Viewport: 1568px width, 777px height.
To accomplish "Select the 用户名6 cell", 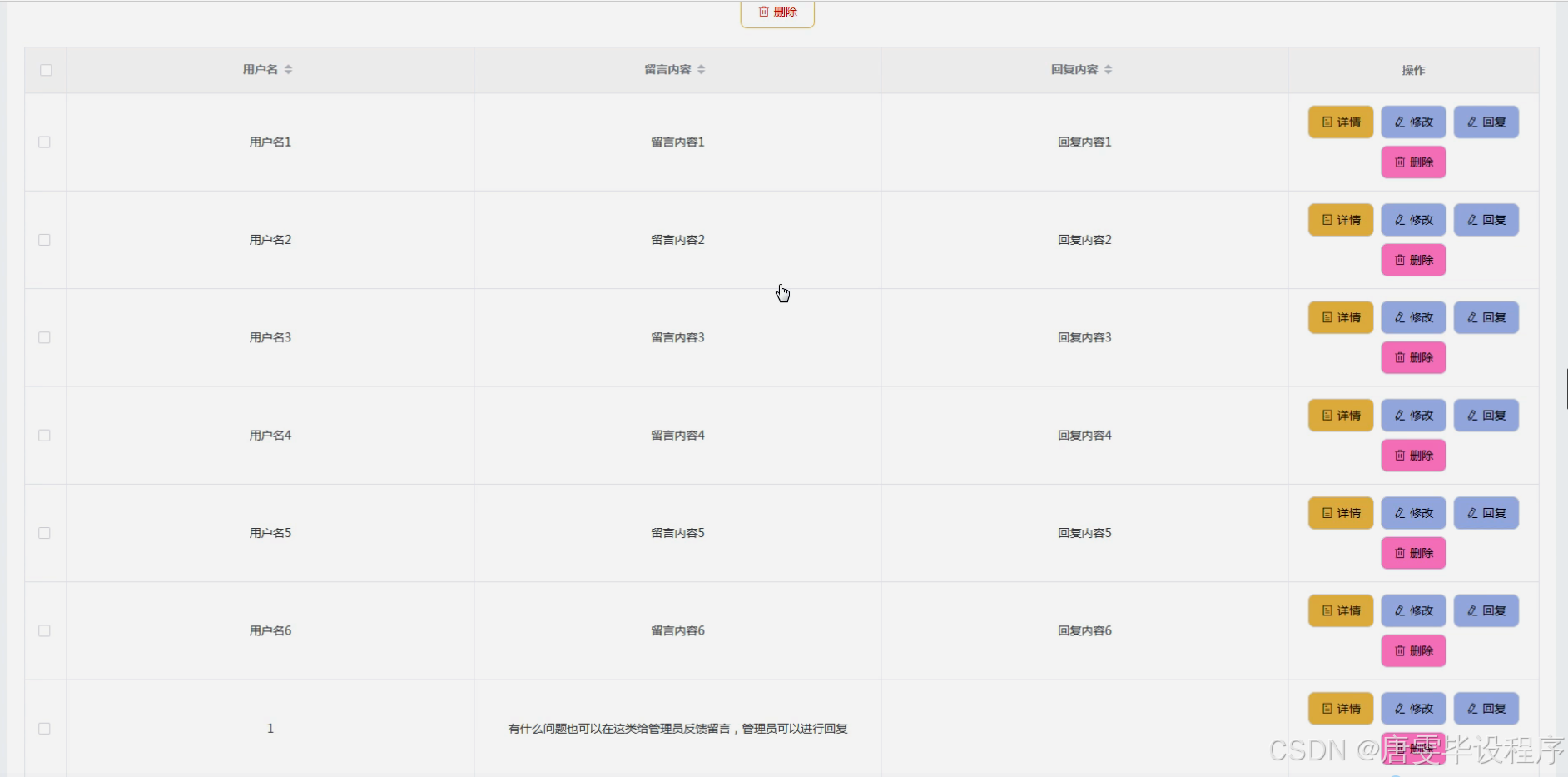I will click(x=270, y=630).
